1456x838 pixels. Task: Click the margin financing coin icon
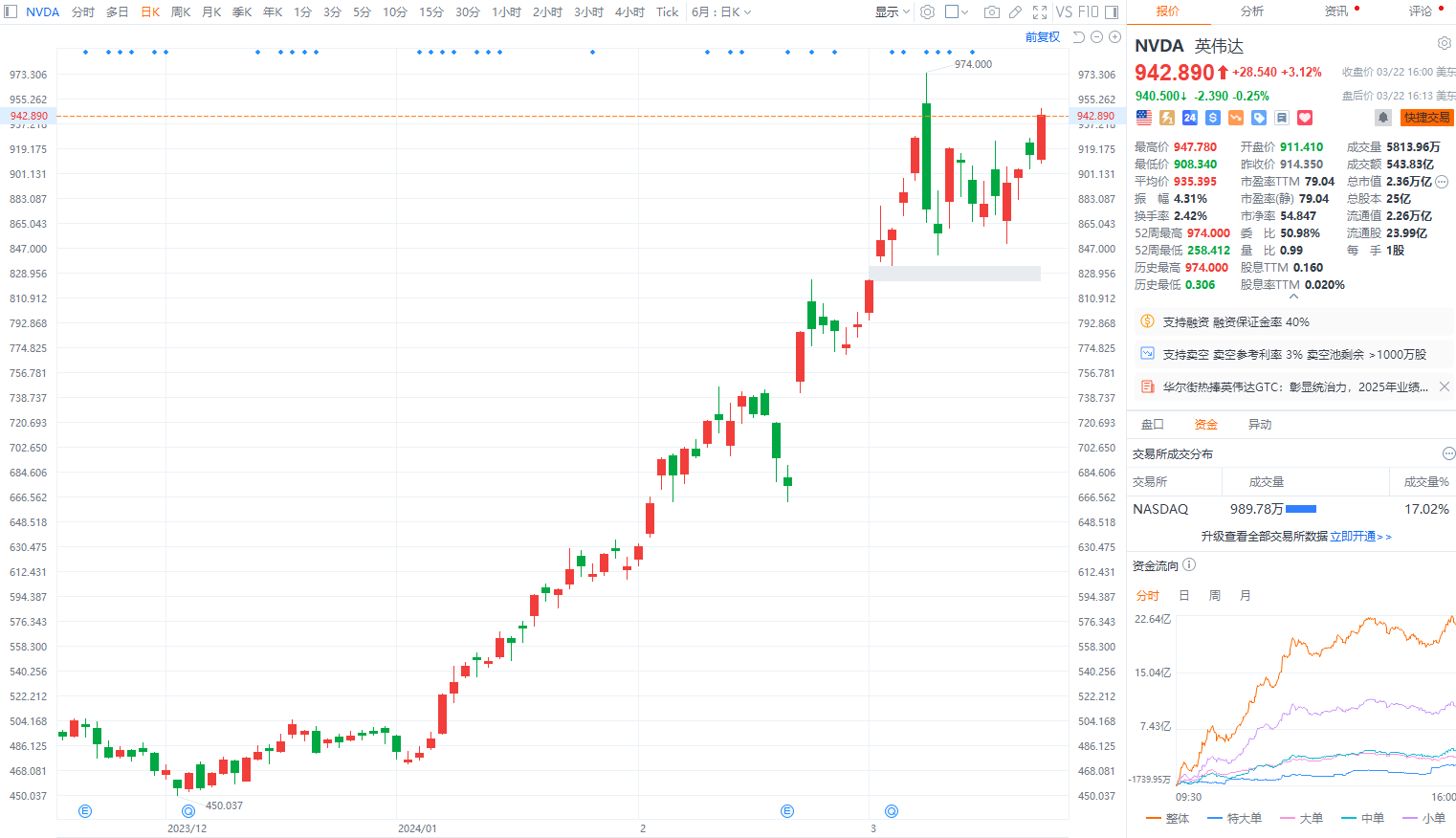click(x=1147, y=321)
